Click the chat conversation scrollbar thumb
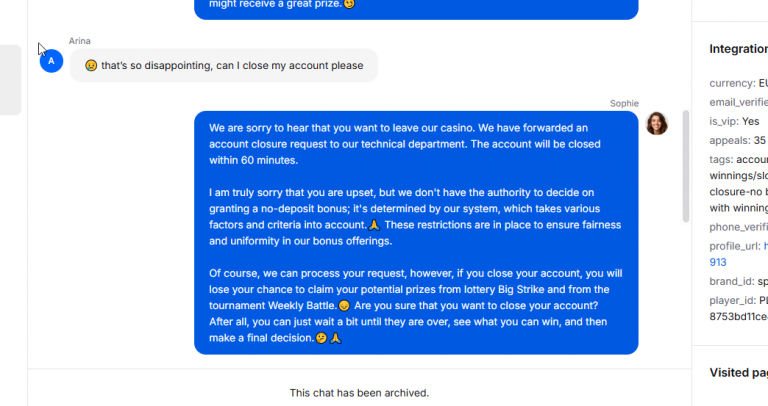The width and height of the screenshot is (768, 406). click(686, 167)
